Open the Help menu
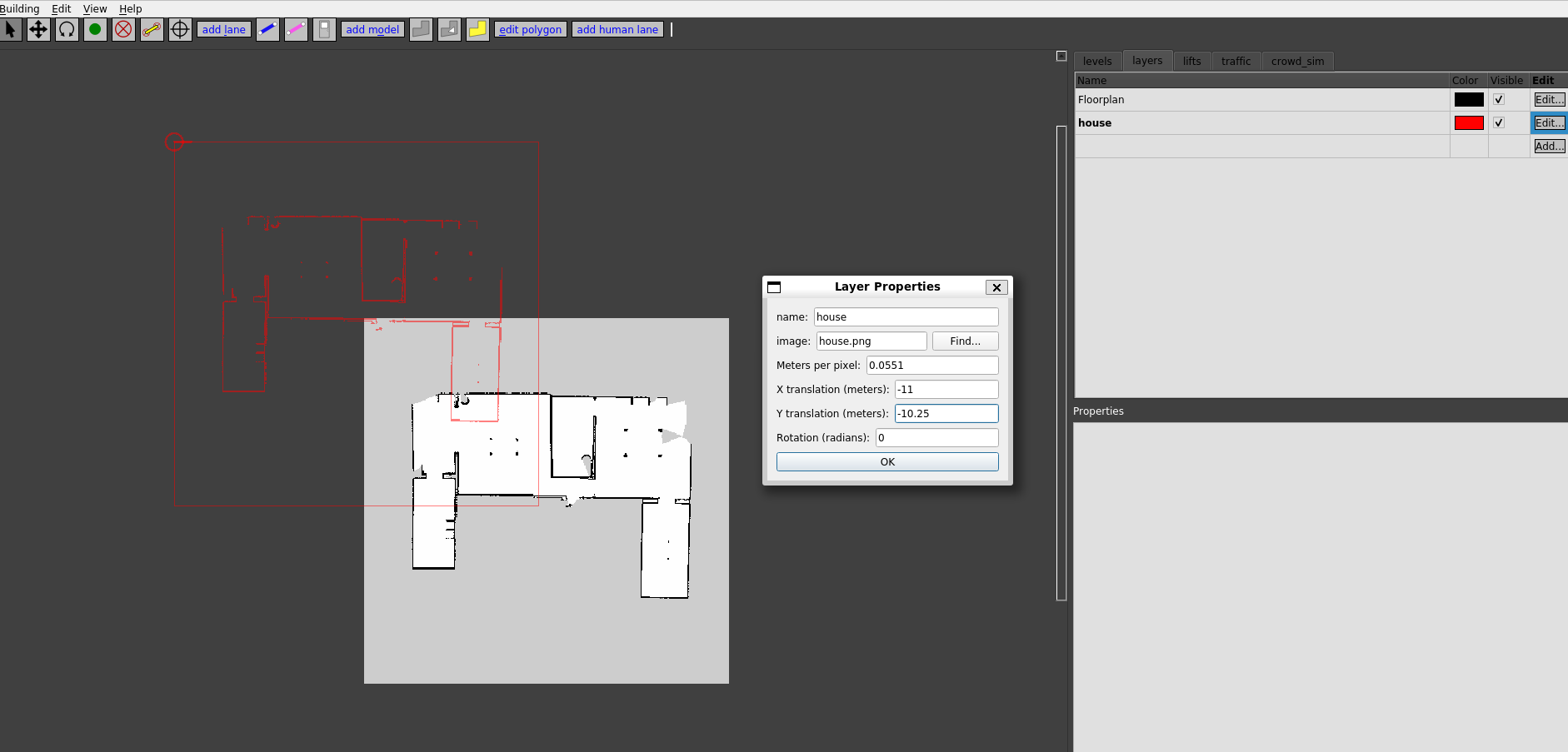The height and width of the screenshot is (752, 1568). click(x=131, y=9)
